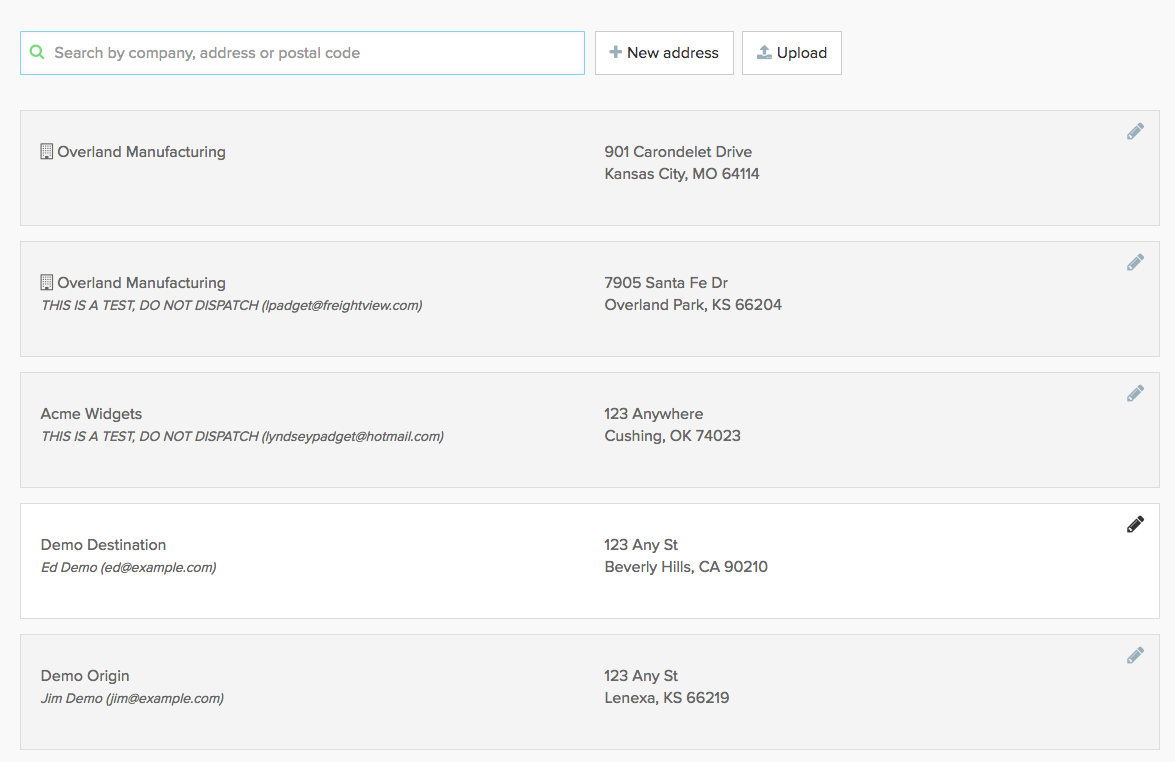Edit the 7905 Santa Fe Dr address

[x=1135, y=262]
